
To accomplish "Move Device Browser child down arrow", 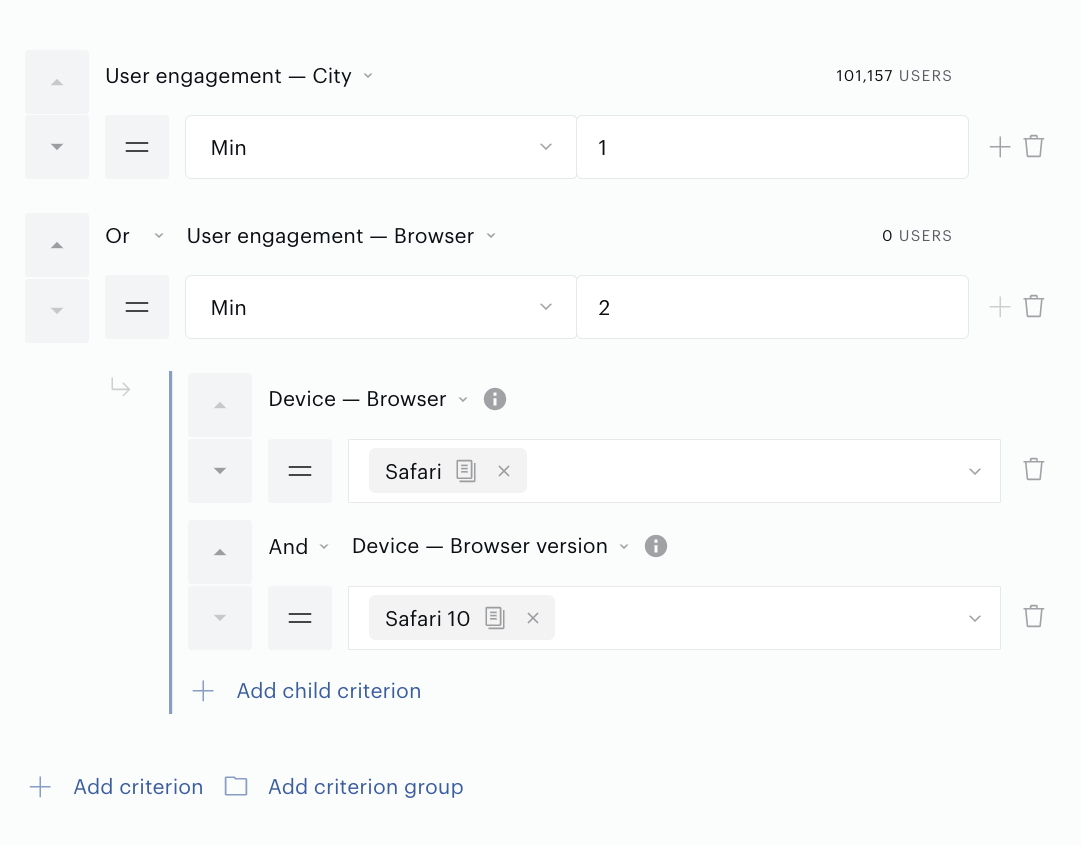I will [x=220, y=471].
